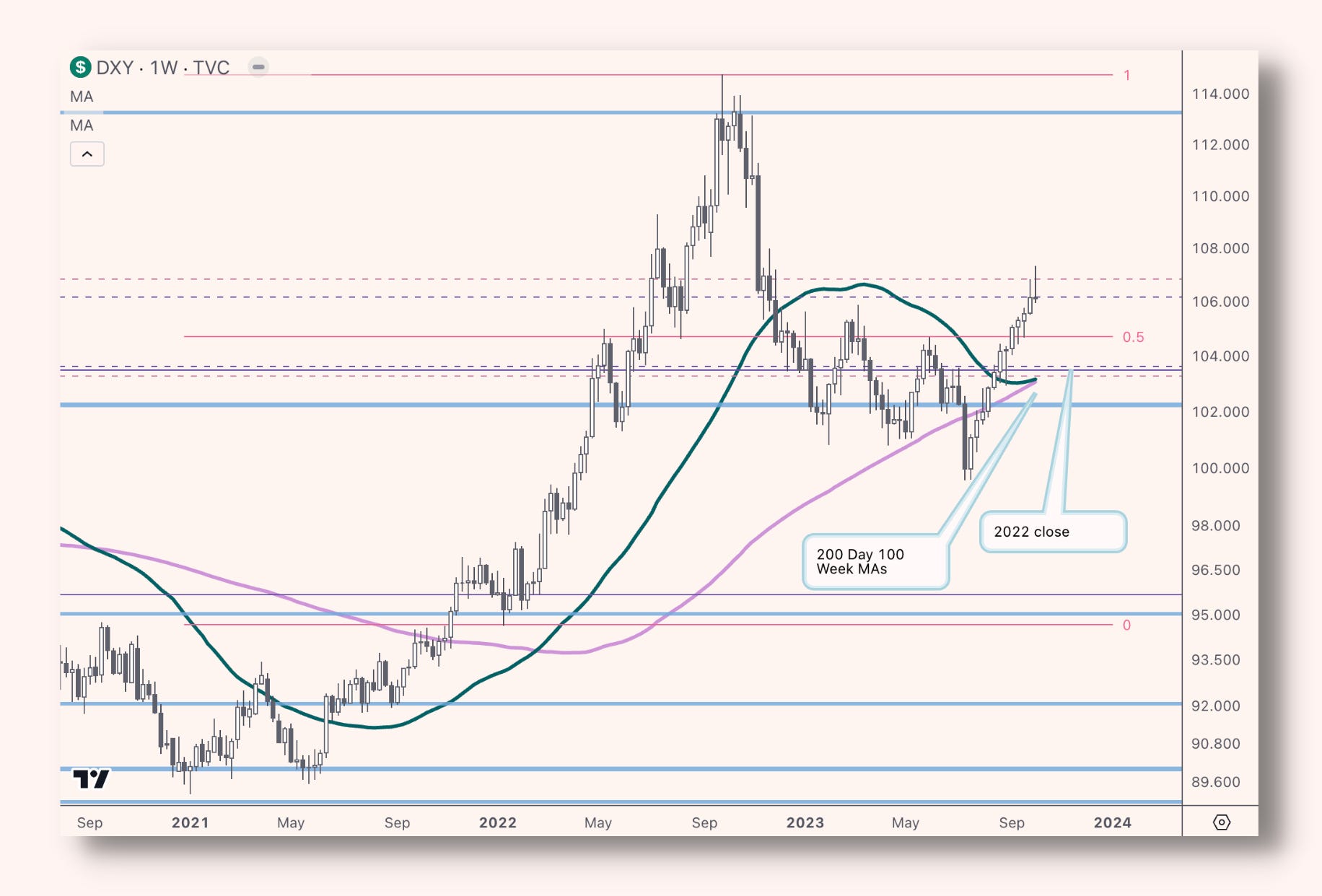The width and height of the screenshot is (1322, 896).
Task: Click the '2022 close' callout box
Action: click(x=1053, y=532)
